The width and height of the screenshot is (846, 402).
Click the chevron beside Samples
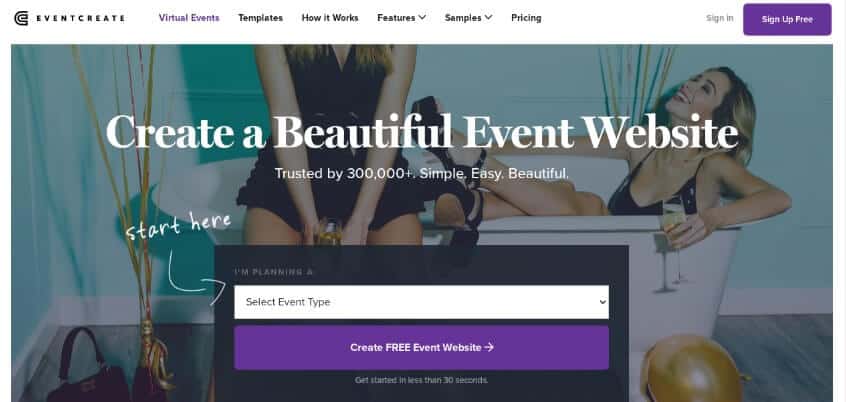pos(488,17)
